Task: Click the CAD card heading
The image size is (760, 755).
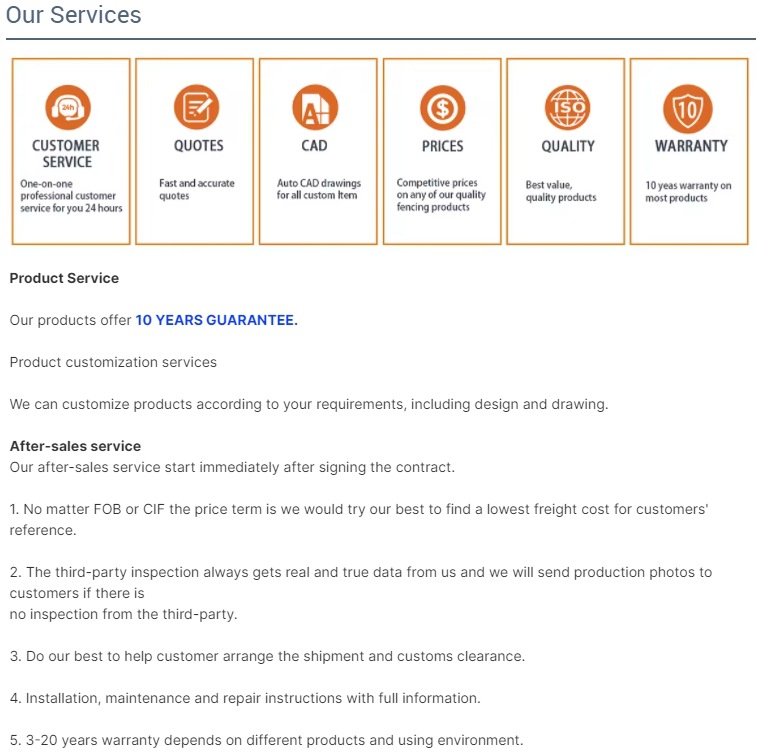Action: coord(315,145)
